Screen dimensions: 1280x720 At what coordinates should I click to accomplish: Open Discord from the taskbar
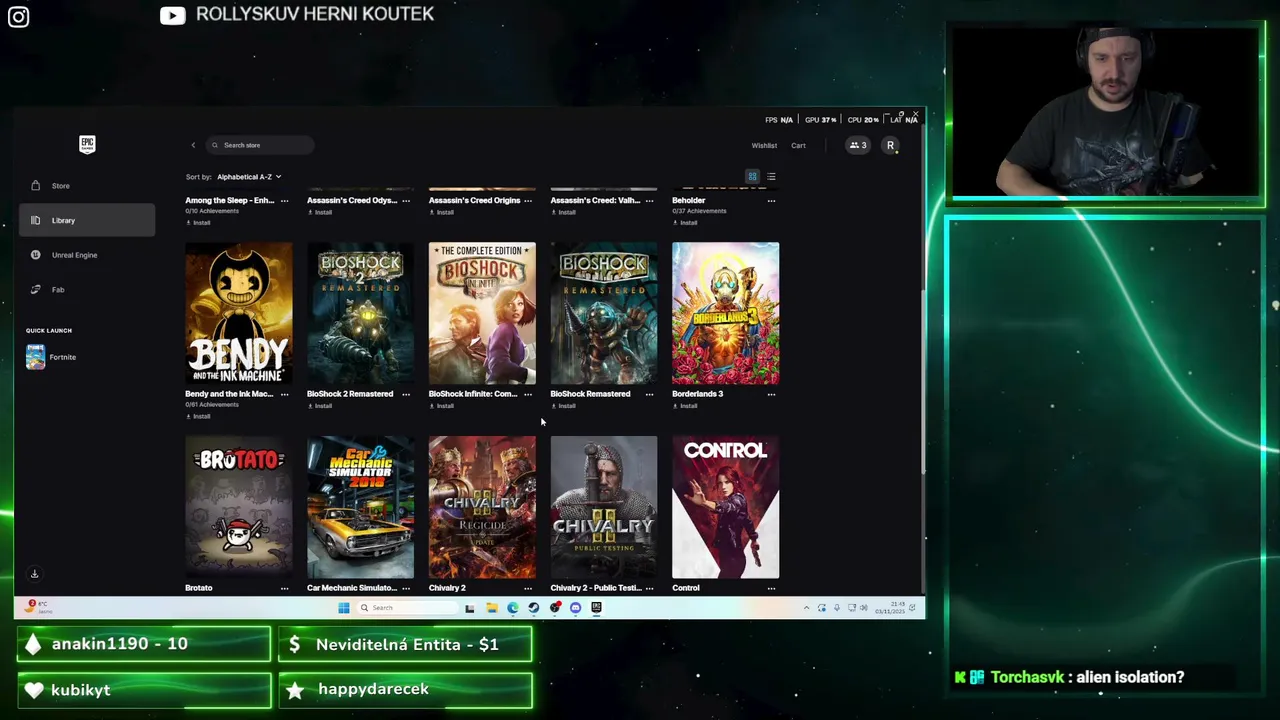[575, 608]
